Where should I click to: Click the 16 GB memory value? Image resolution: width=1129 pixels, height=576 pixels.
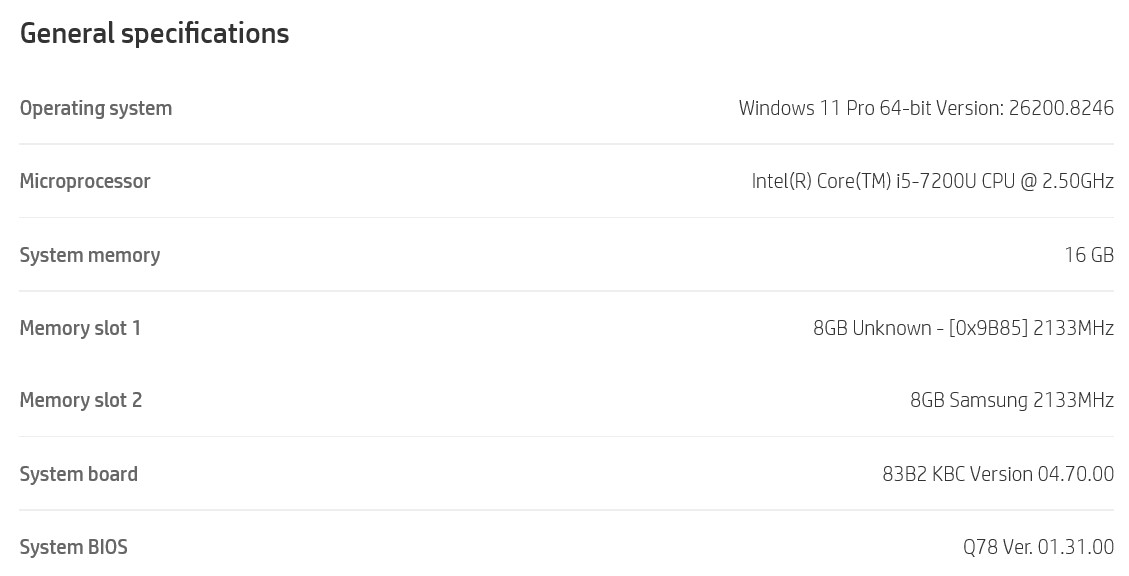point(1089,255)
